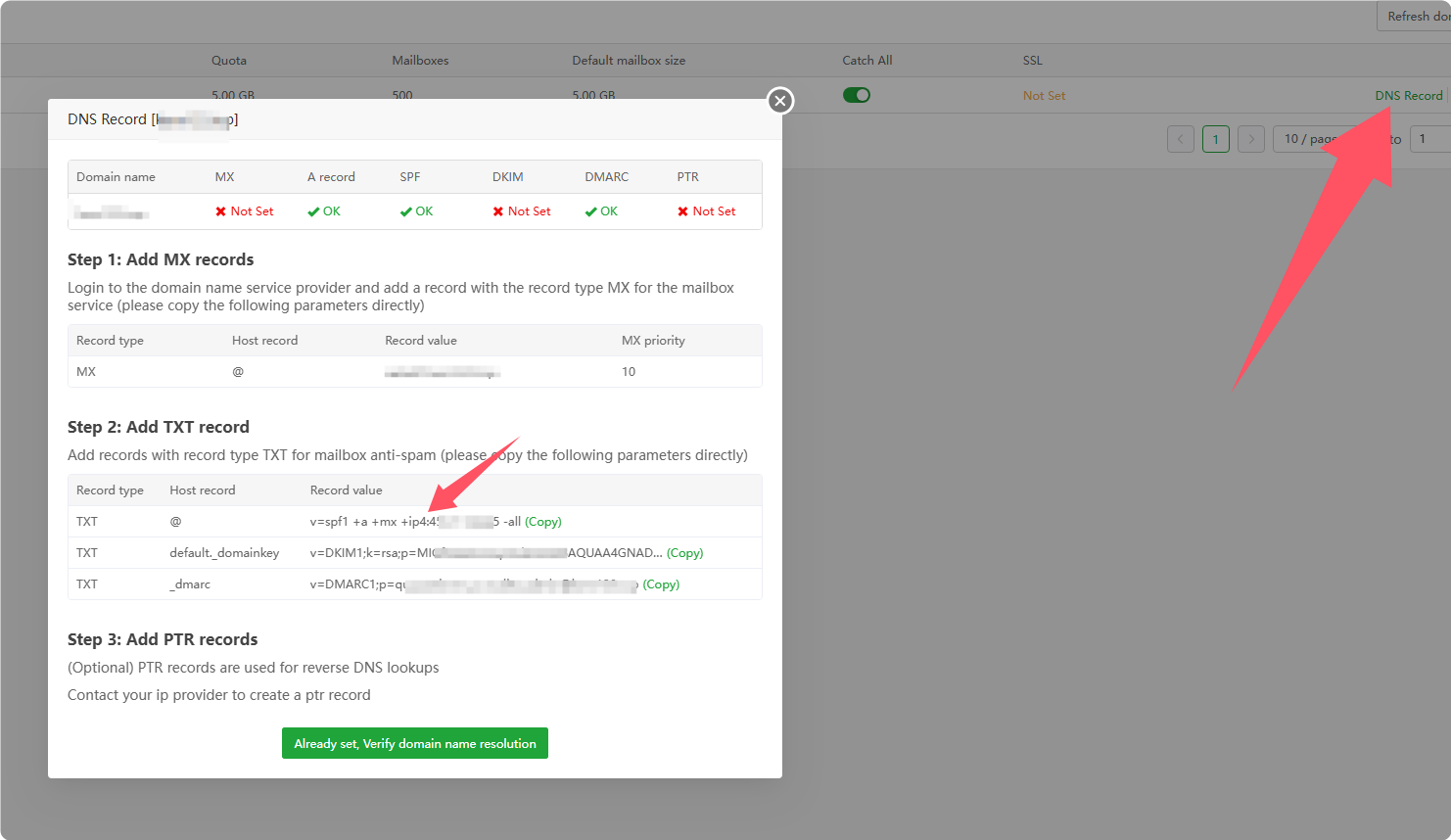Click the green checkmark under DMARC status
Screen dimensions: 1451x840
point(590,211)
